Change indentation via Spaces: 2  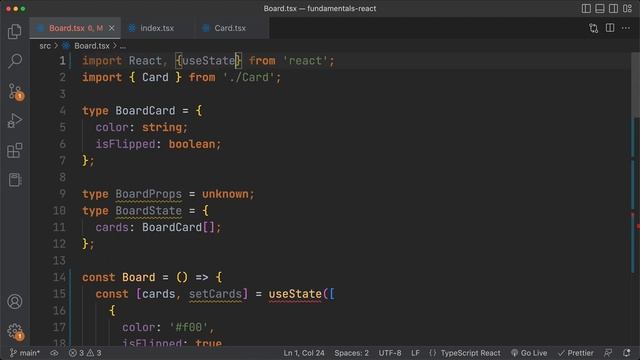pyautogui.click(x=351, y=353)
